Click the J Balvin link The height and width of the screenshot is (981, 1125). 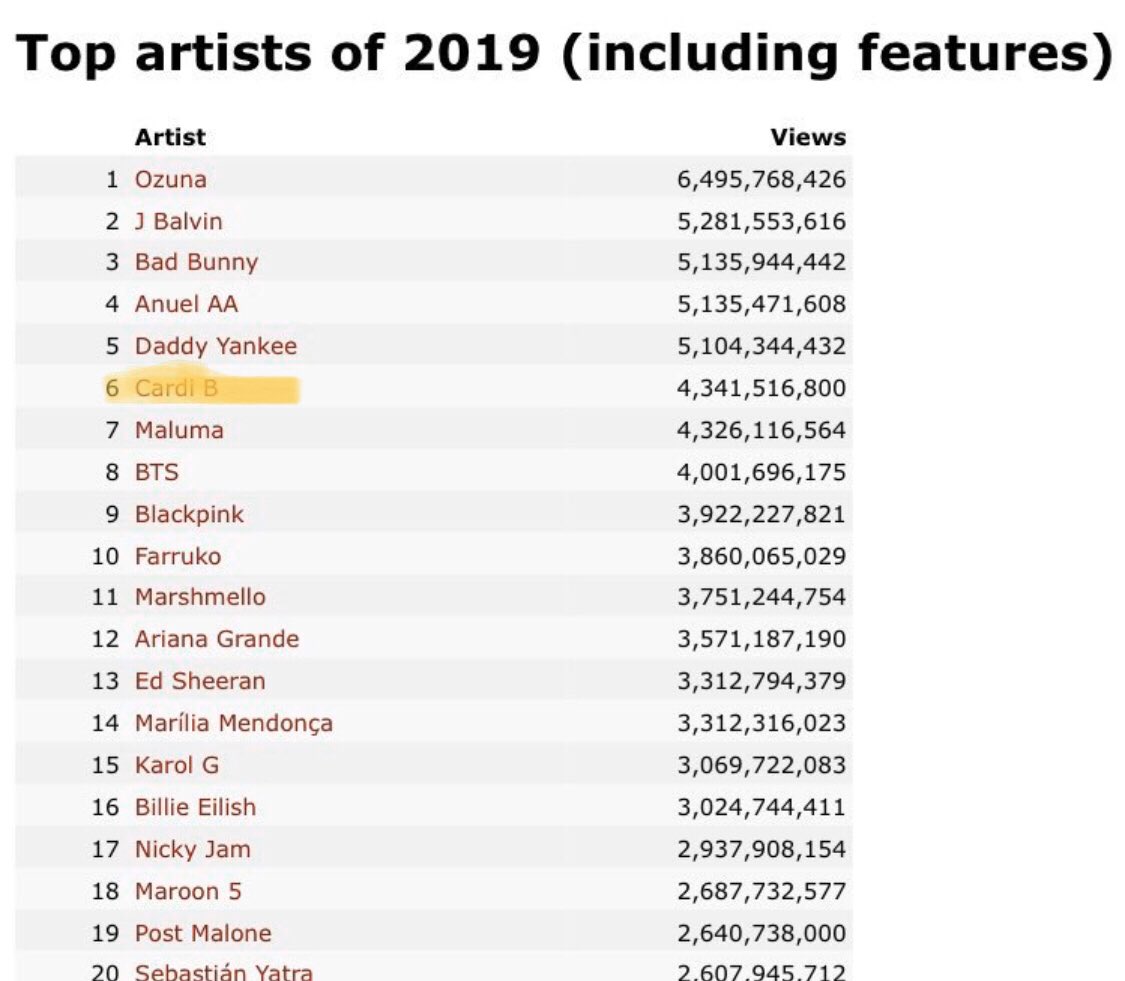tap(179, 221)
